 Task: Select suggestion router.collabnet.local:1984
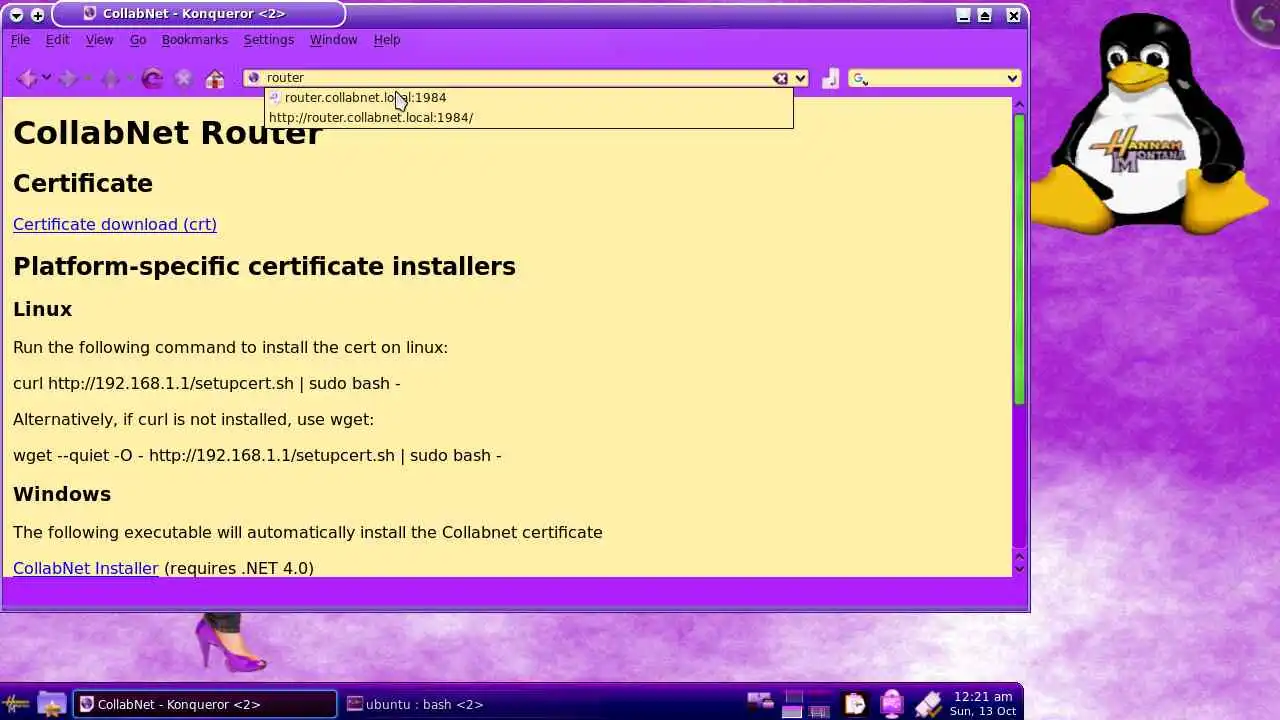pos(529,97)
